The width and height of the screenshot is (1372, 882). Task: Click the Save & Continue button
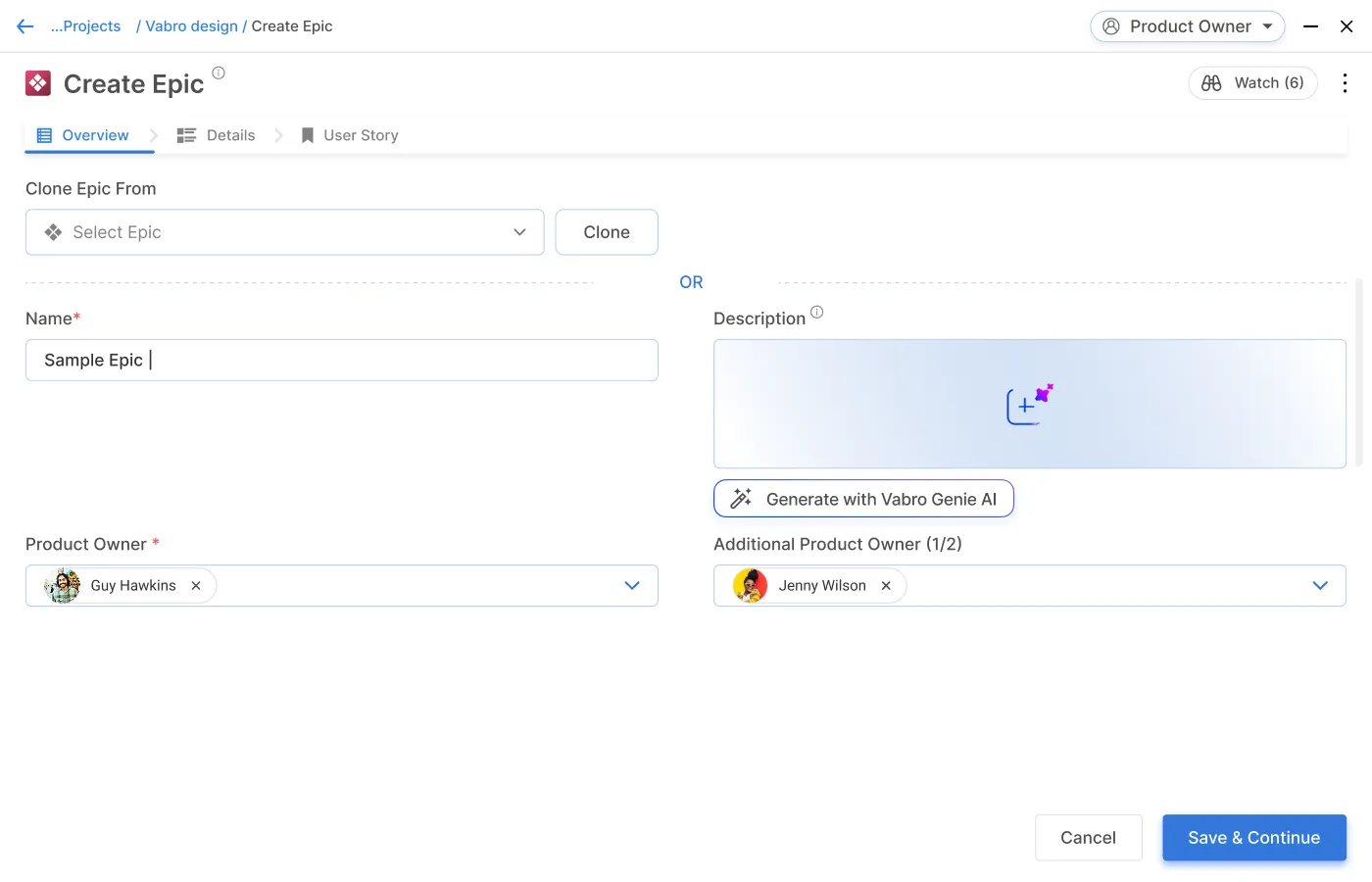pos(1253,838)
